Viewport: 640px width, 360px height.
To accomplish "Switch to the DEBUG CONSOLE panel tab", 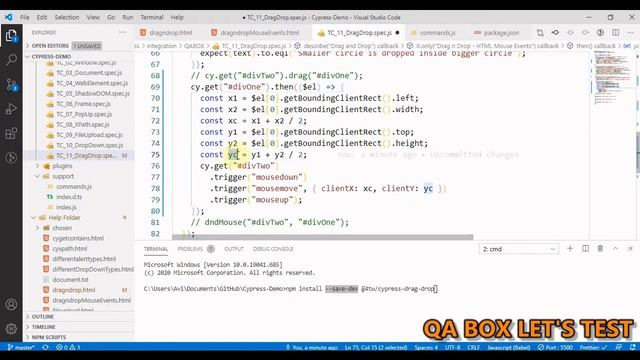I will [273, 249].
